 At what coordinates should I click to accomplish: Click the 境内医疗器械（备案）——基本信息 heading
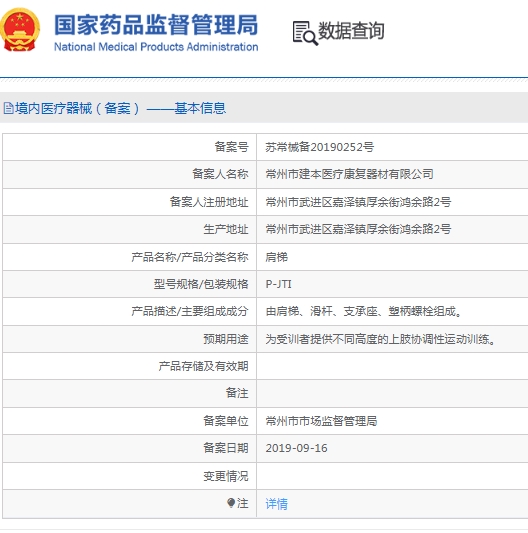point(120,108)
